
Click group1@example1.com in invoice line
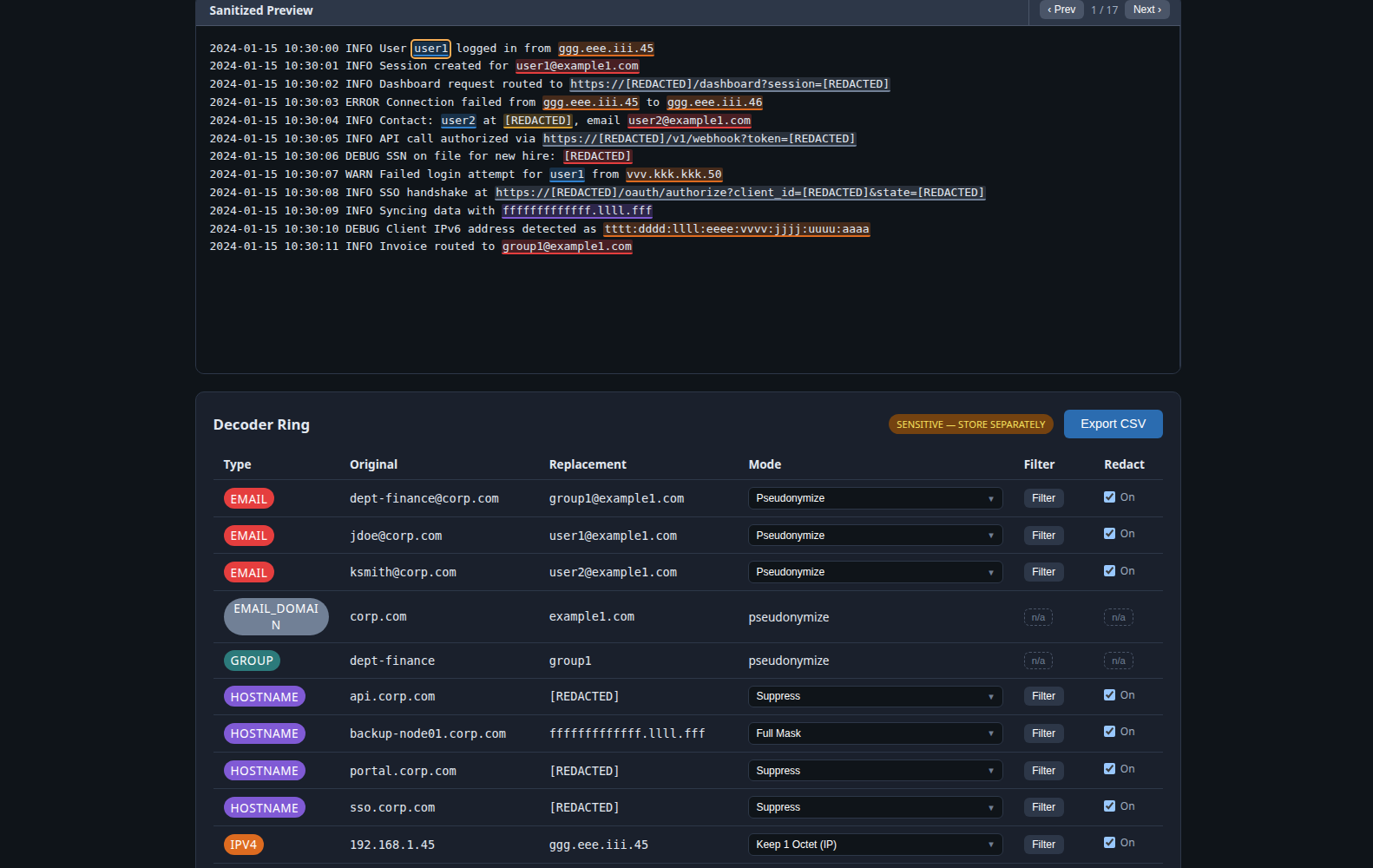(x=567, y=247)
